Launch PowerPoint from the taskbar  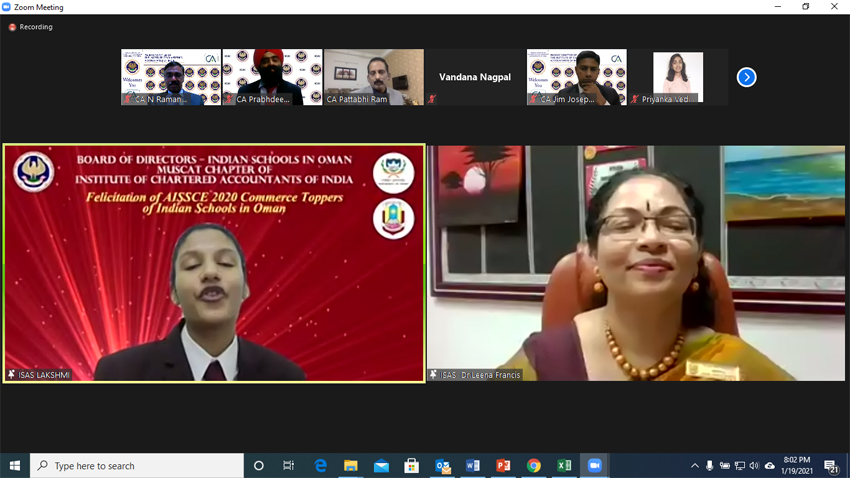click(x=503, y=466)
